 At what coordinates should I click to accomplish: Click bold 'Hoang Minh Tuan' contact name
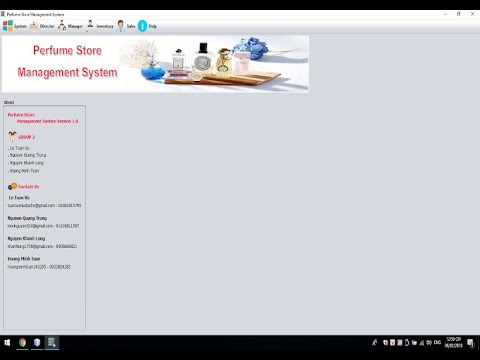coord(24,259)
